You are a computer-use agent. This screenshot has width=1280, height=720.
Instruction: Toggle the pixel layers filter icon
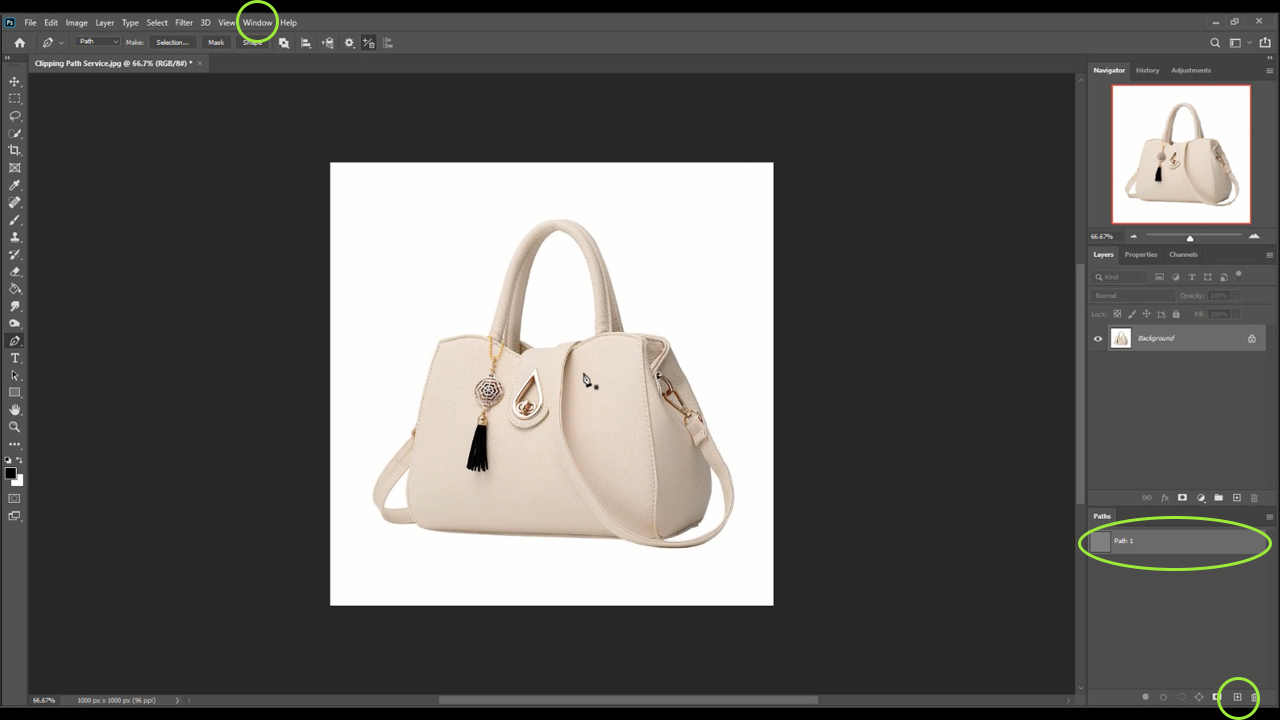pyautogui.click(x=1159, y=277)
